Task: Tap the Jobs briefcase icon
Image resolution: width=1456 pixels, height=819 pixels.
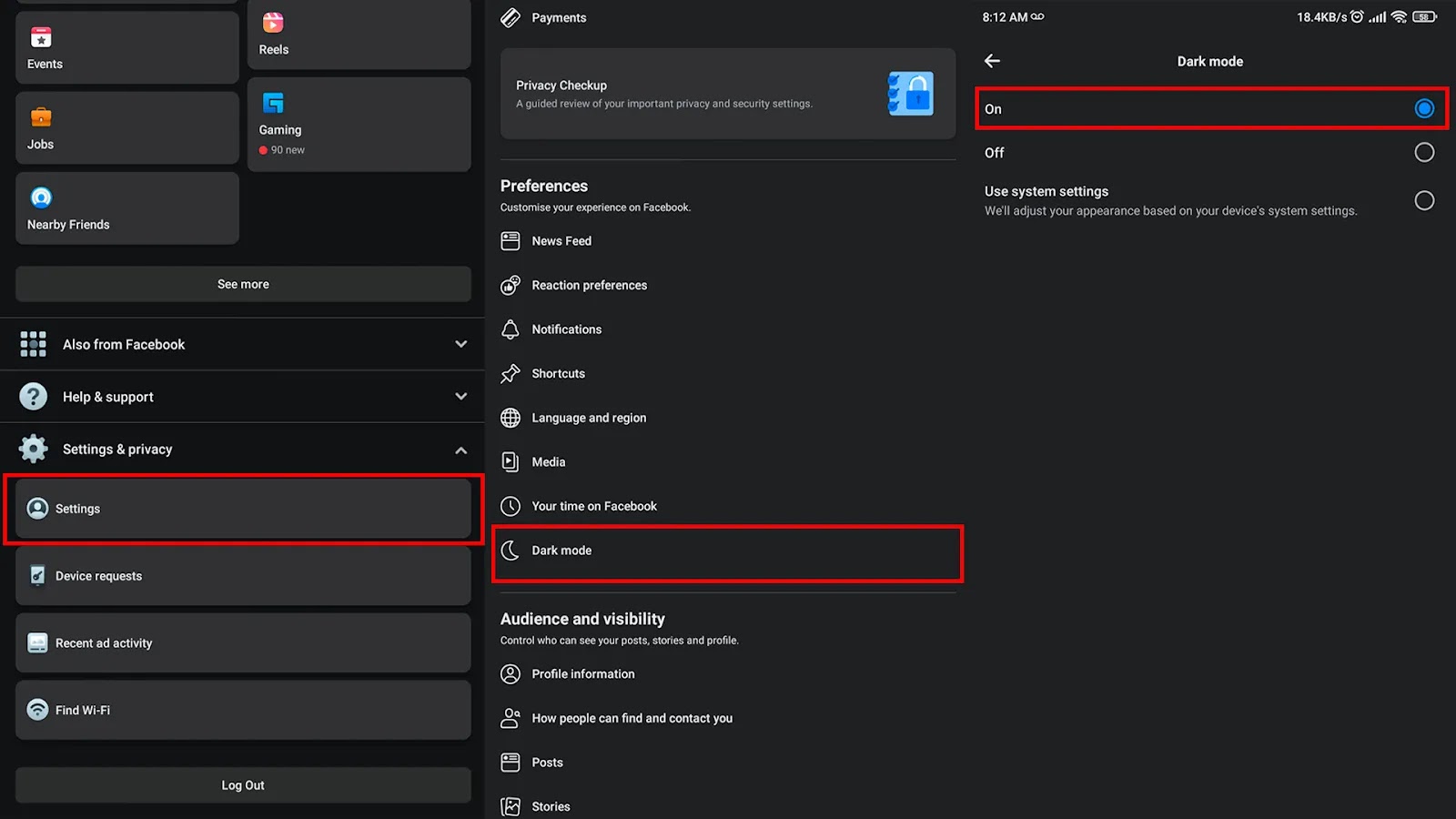Action: click(x=41, y=117)
